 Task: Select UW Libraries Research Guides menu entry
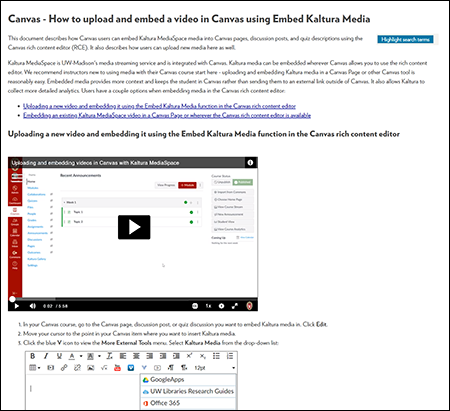point(189,391)
